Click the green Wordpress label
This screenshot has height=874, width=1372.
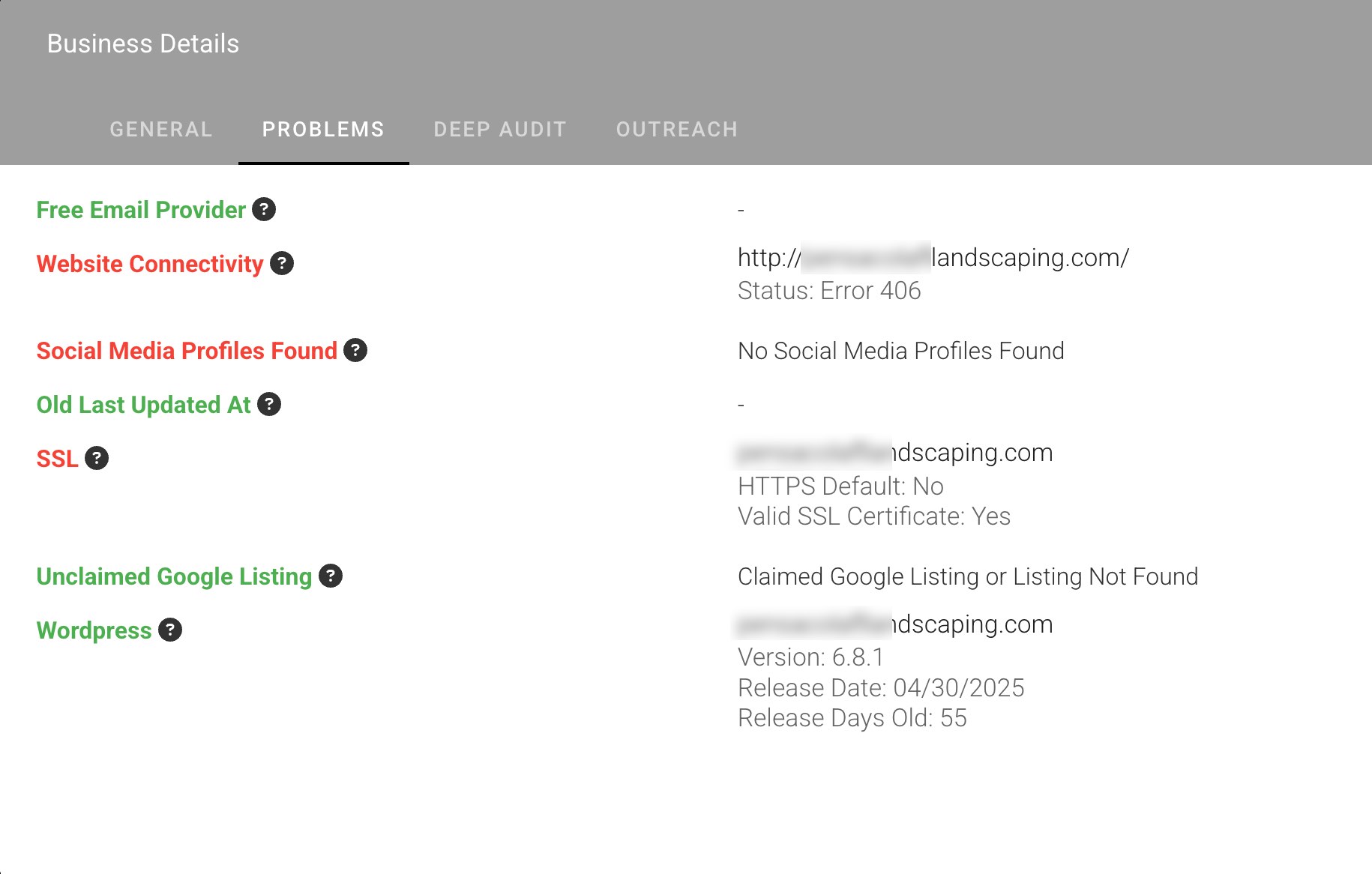[x=94, y=630]
